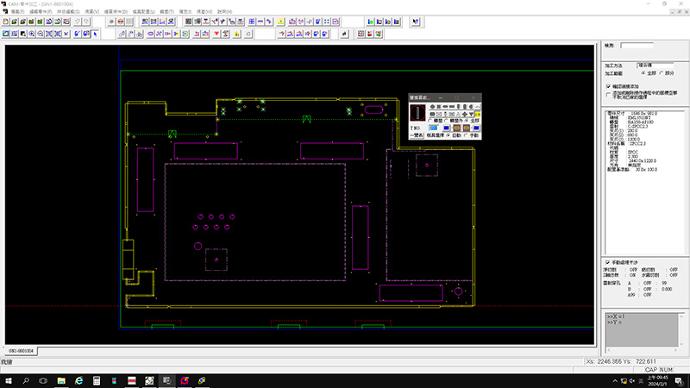Open the 加工方法 combo box
Screen dimensions: 690x388
click(655, 65)
